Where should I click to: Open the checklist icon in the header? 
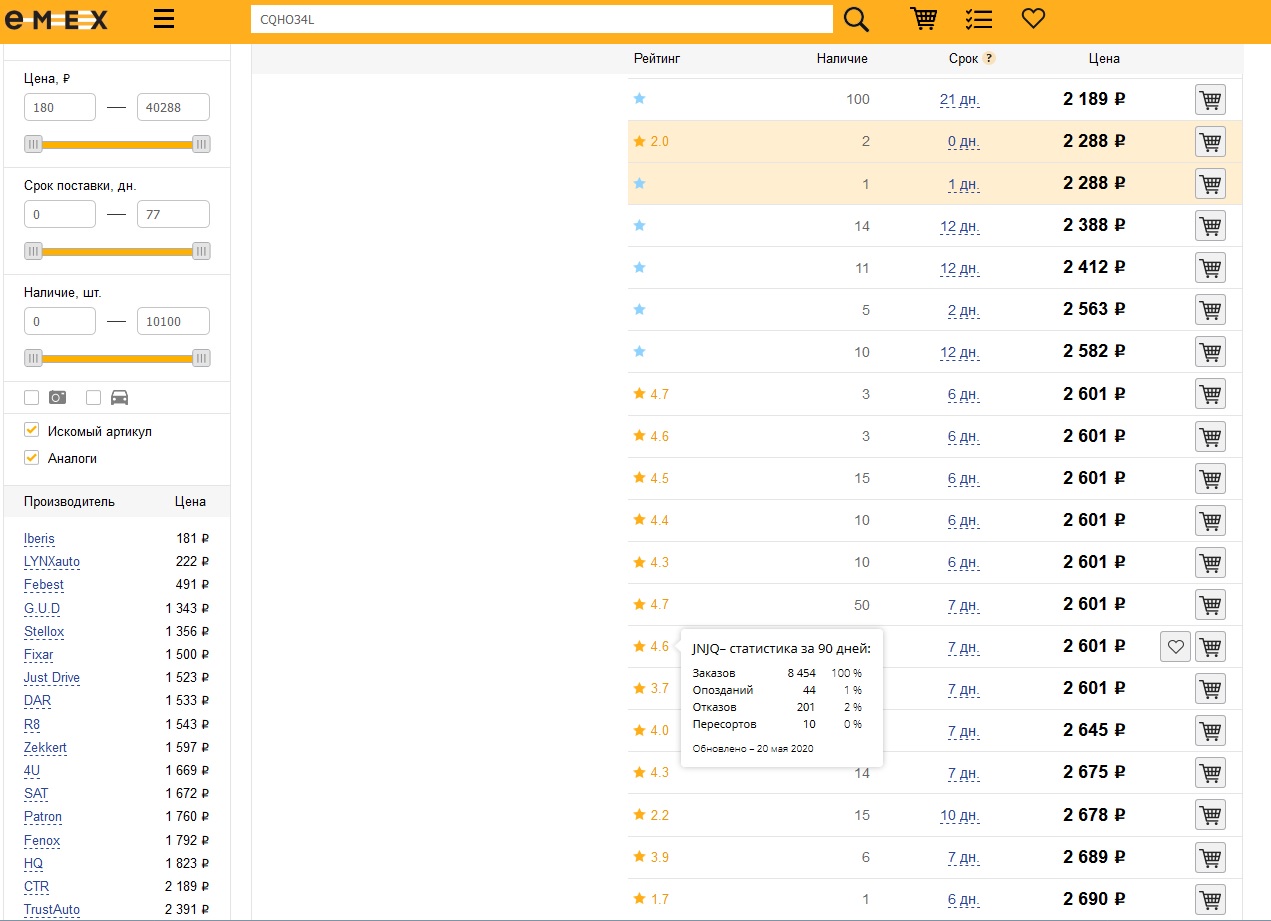click(x=978, y=19)
